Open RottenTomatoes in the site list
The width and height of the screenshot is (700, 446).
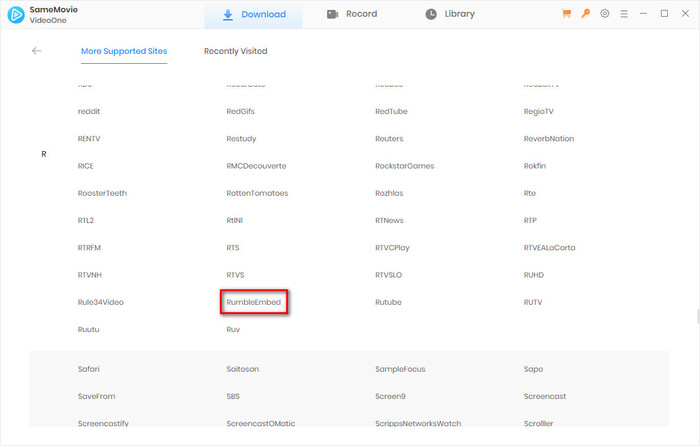pos(257,193)
